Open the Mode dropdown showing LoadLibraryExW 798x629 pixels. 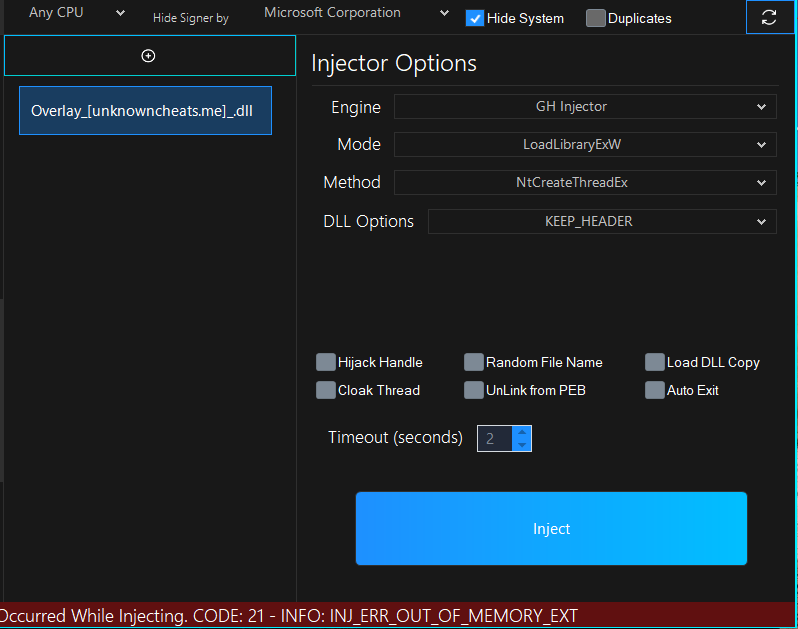point(585,145)
